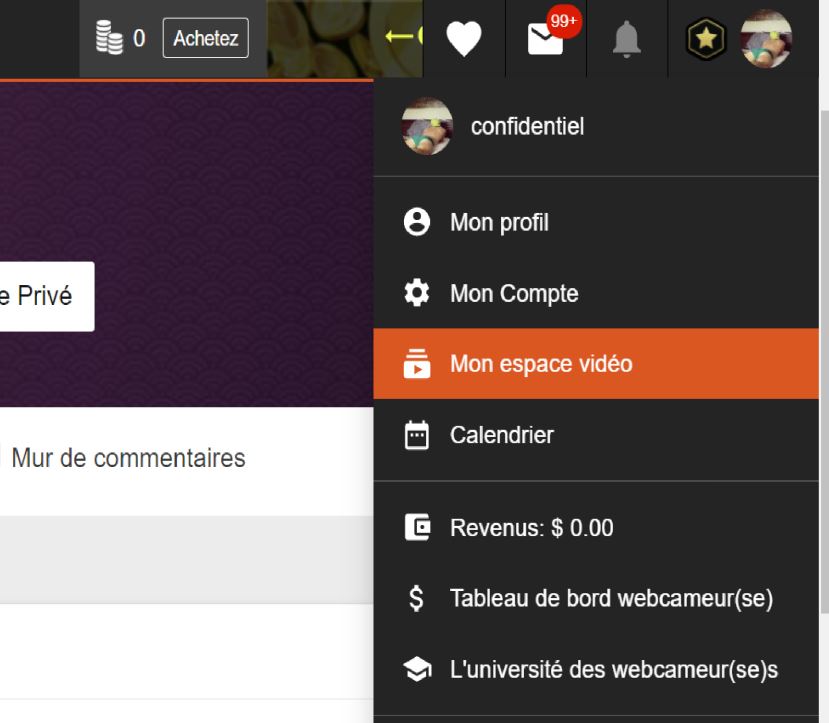Click the gold star badge icon

point(705,39)
